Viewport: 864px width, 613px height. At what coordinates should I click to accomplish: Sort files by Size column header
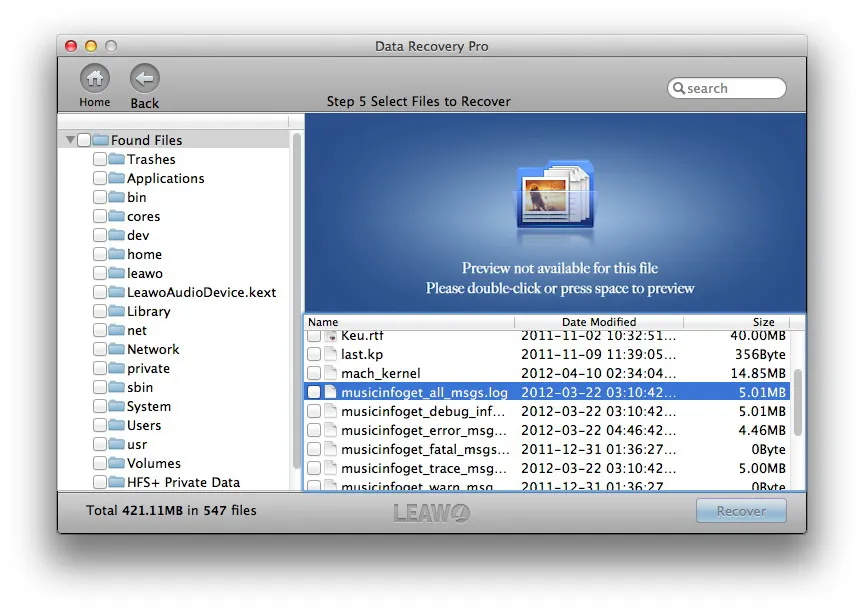point(737,322)
